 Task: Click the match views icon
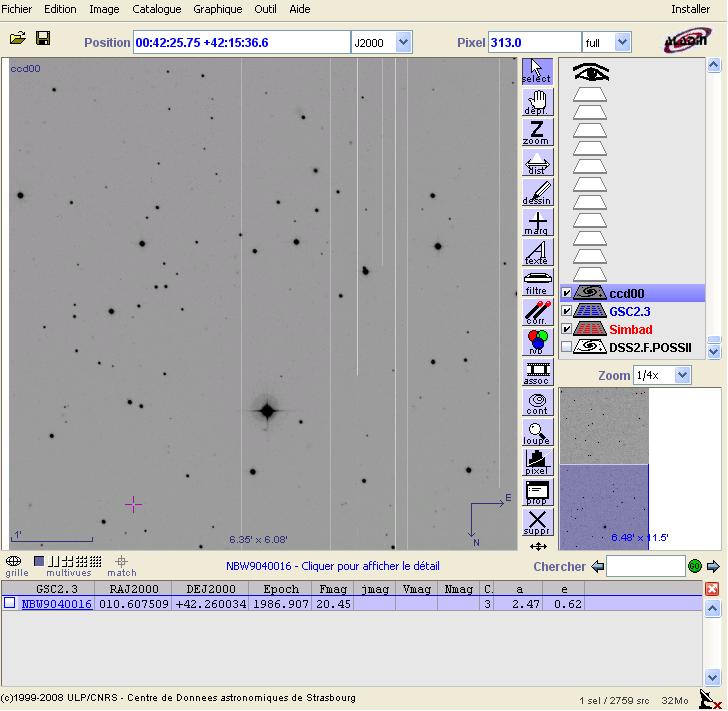[122, 566]
